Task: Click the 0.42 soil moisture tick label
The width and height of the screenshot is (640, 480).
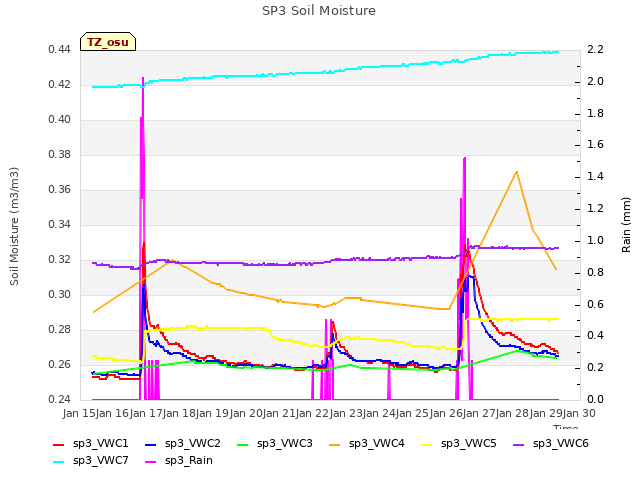Action: [x=59, y=85]
